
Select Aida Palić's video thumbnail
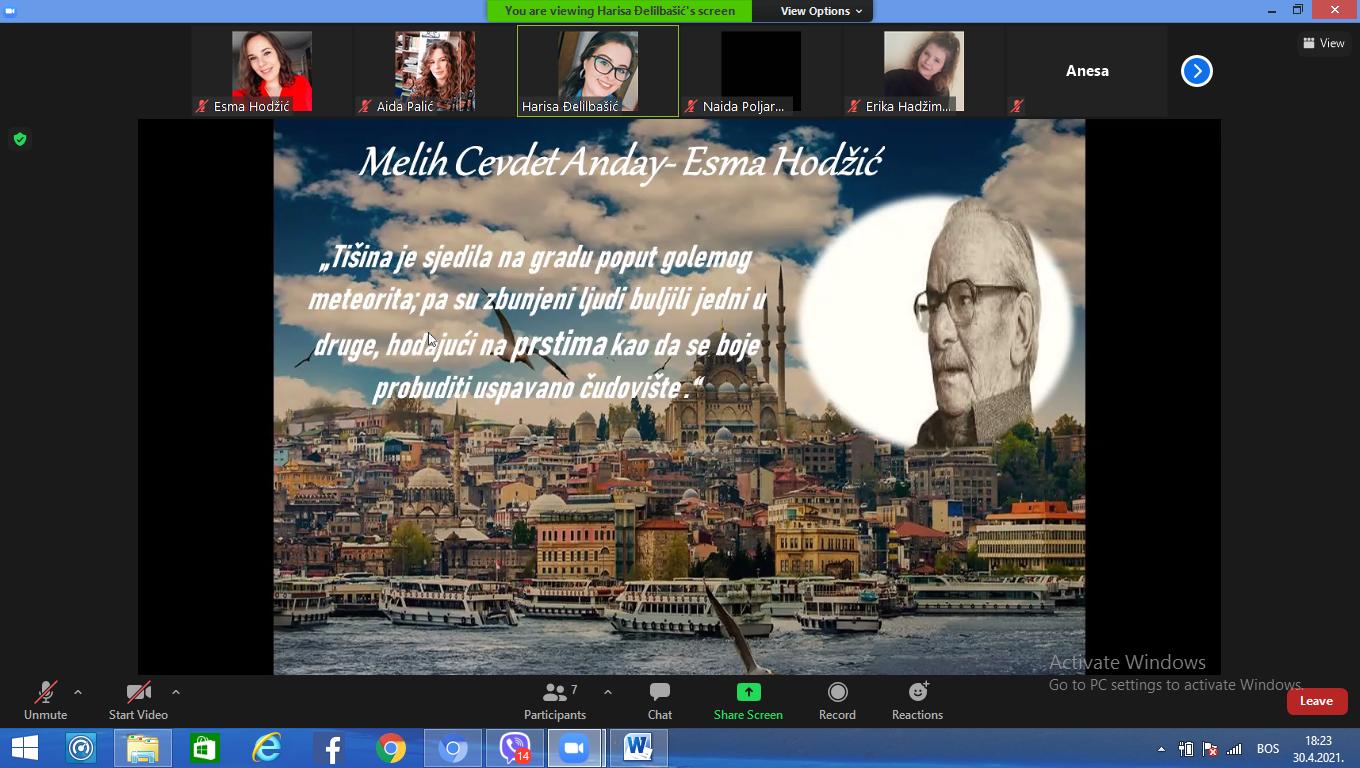435,71
